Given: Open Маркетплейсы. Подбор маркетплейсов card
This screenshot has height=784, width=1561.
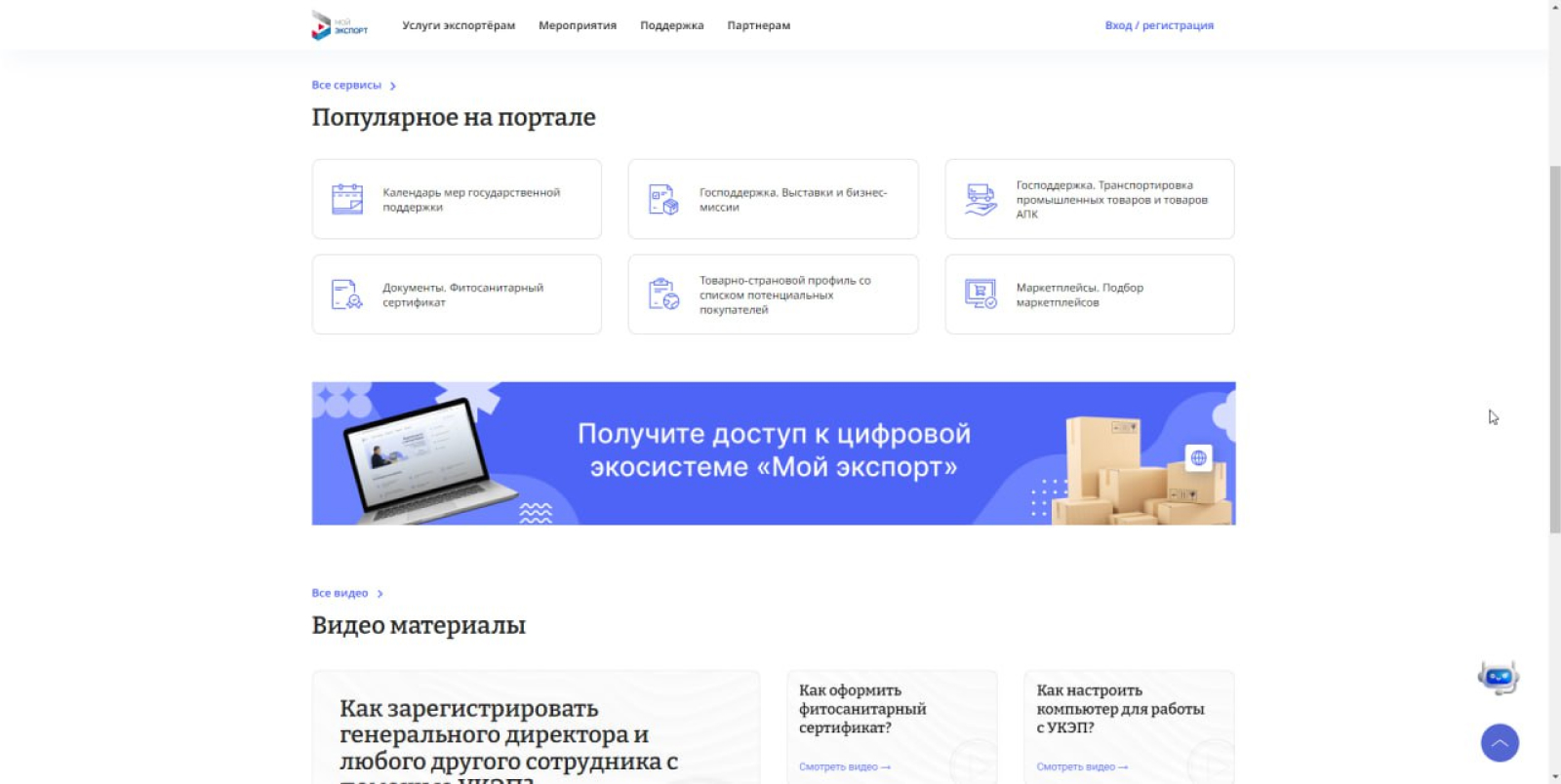Looking at the screenshot, I should (x=1090, y=294).
